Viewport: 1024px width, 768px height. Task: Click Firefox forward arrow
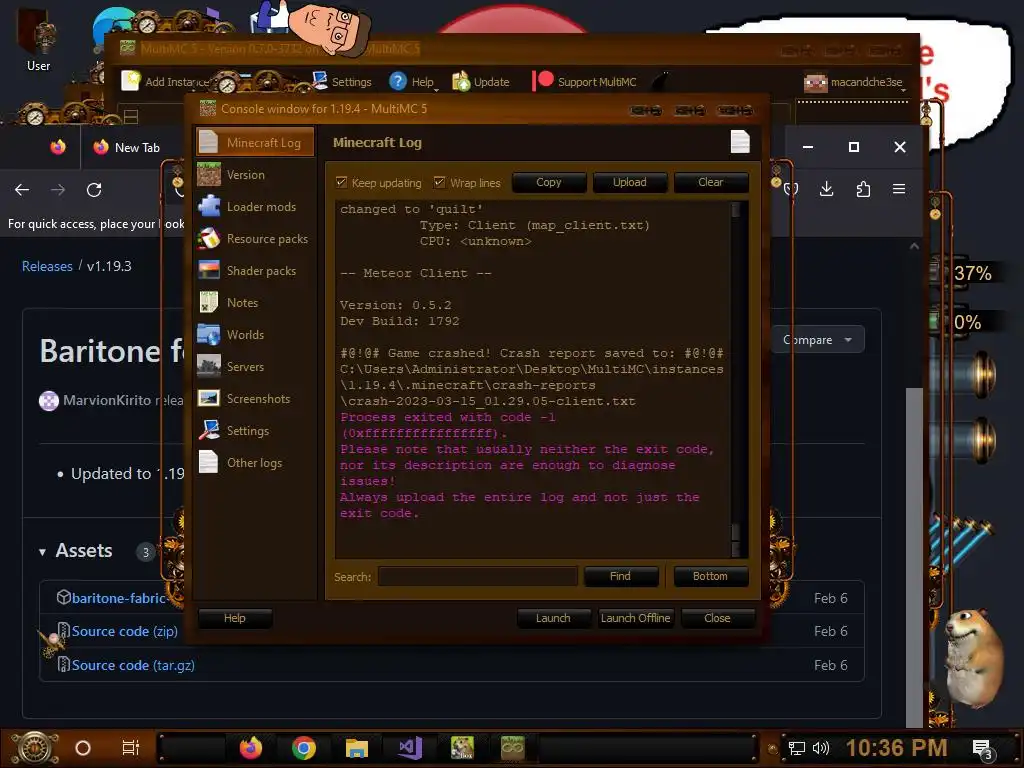point(58,190)
